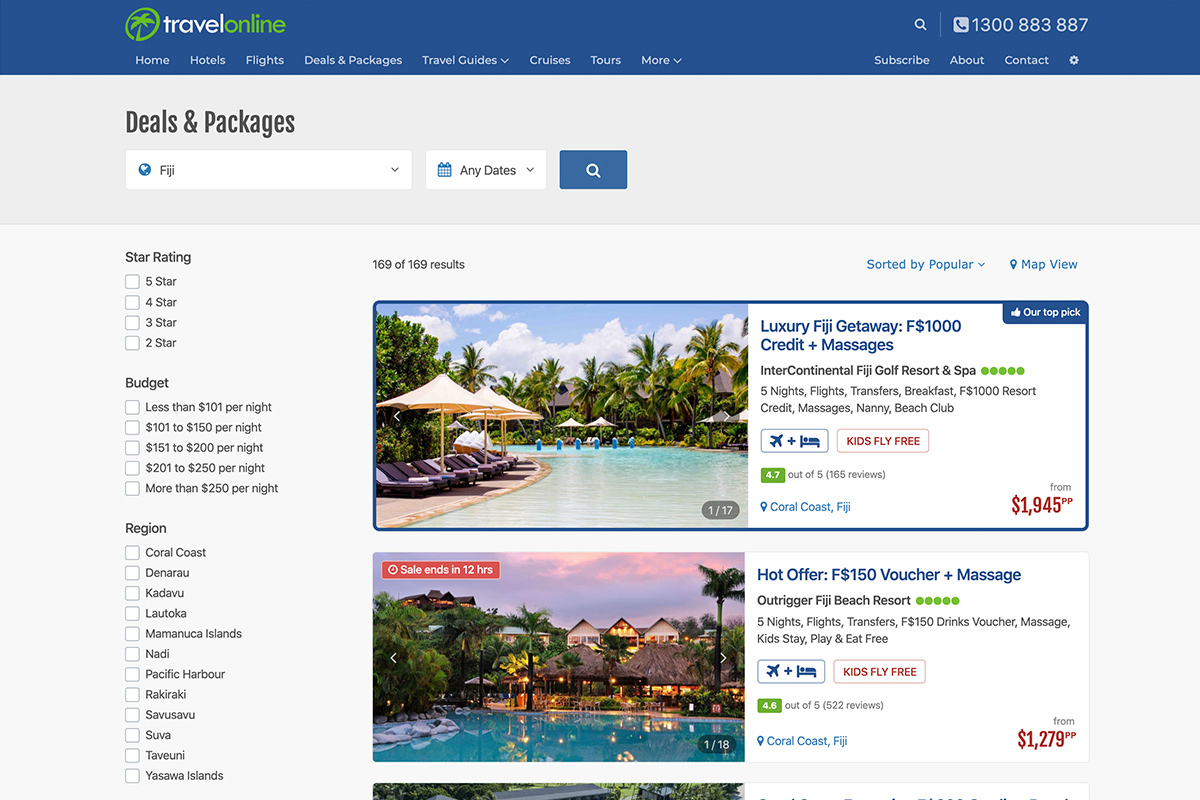
Task: Open the Fiji destination dropdown
Action: coord(268,170)
